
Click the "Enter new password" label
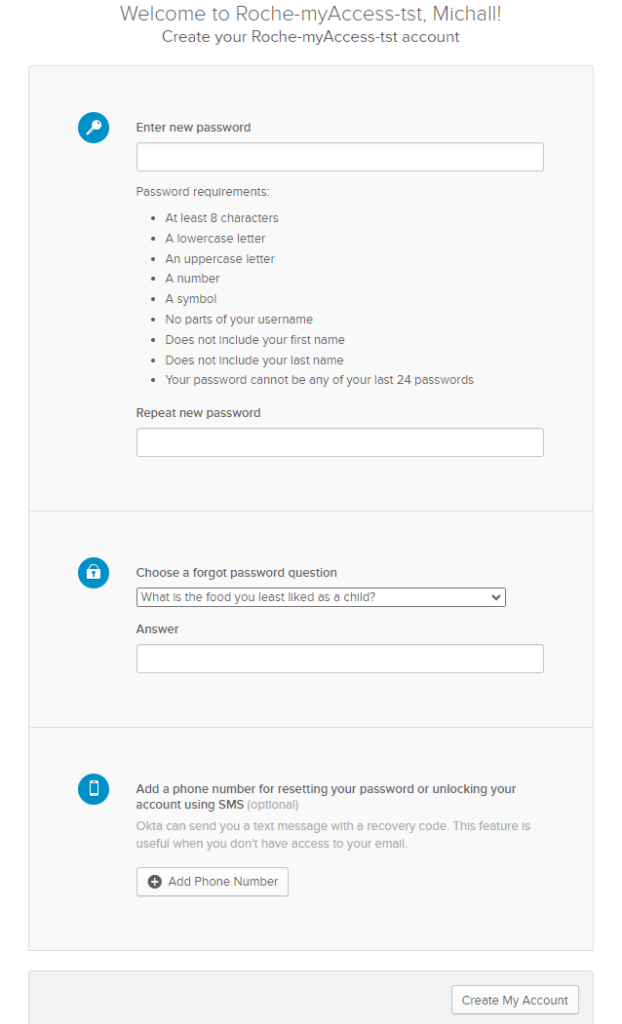tap(193, 128)
